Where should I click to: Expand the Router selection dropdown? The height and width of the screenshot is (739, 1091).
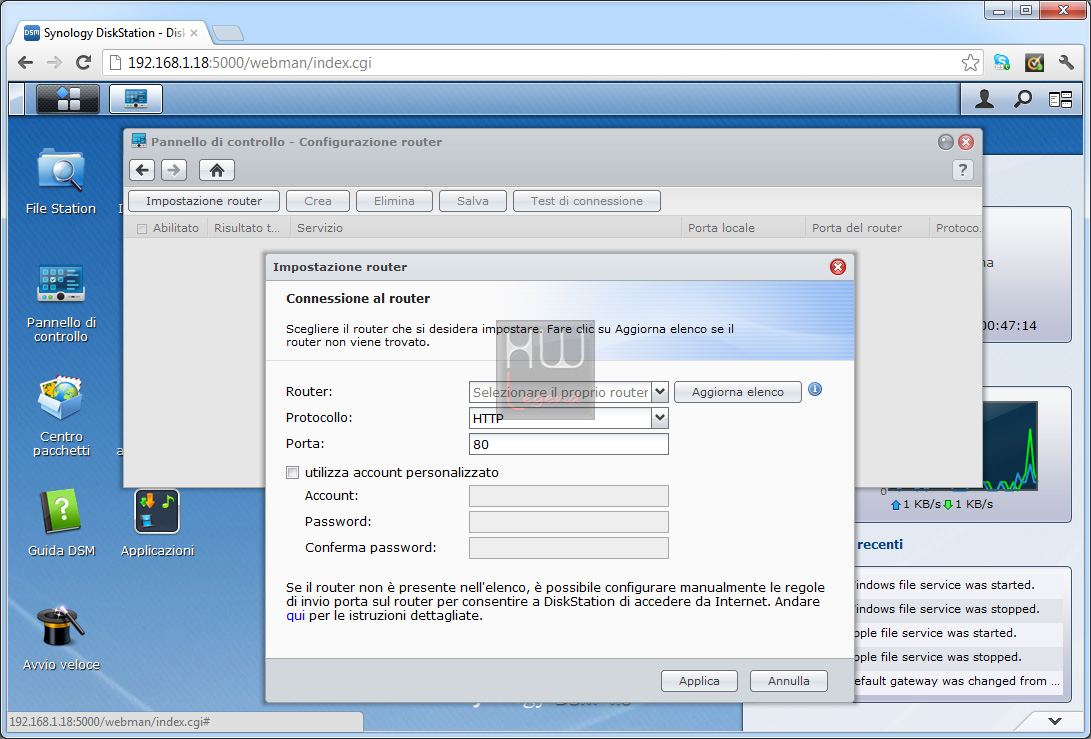(660, 392)
